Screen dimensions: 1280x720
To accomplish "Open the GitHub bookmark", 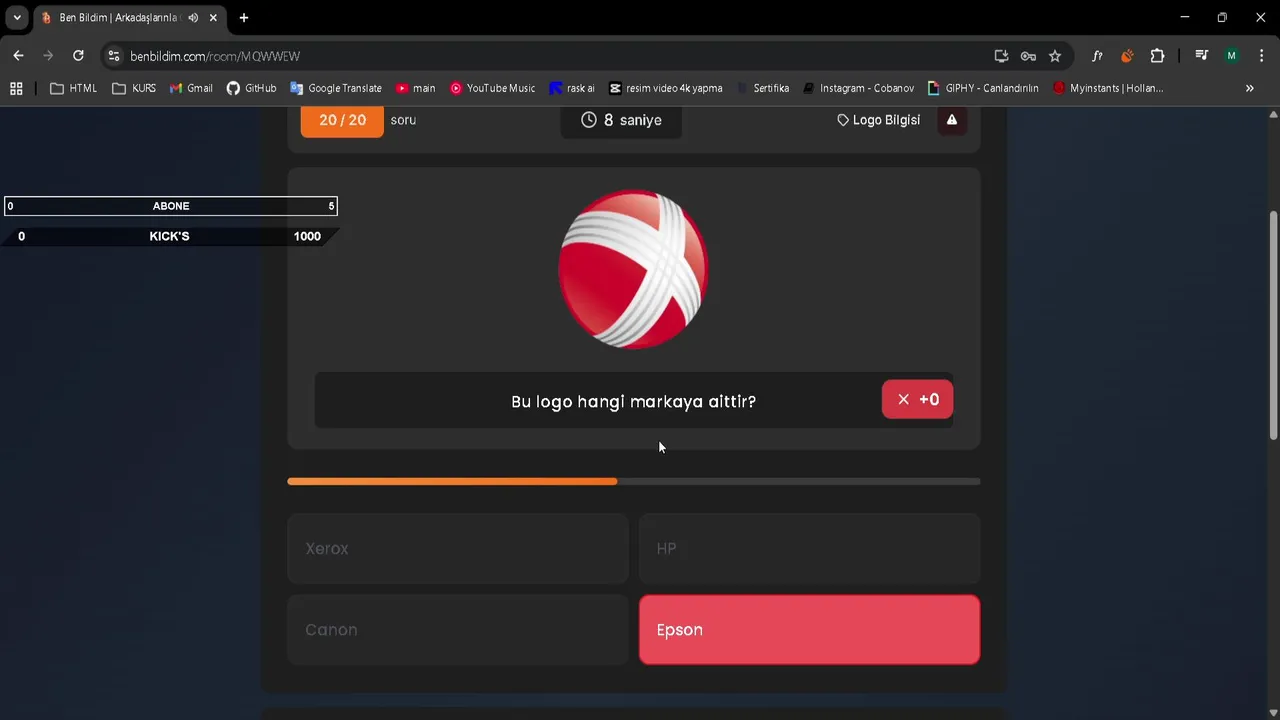I will tap(251, 88).
